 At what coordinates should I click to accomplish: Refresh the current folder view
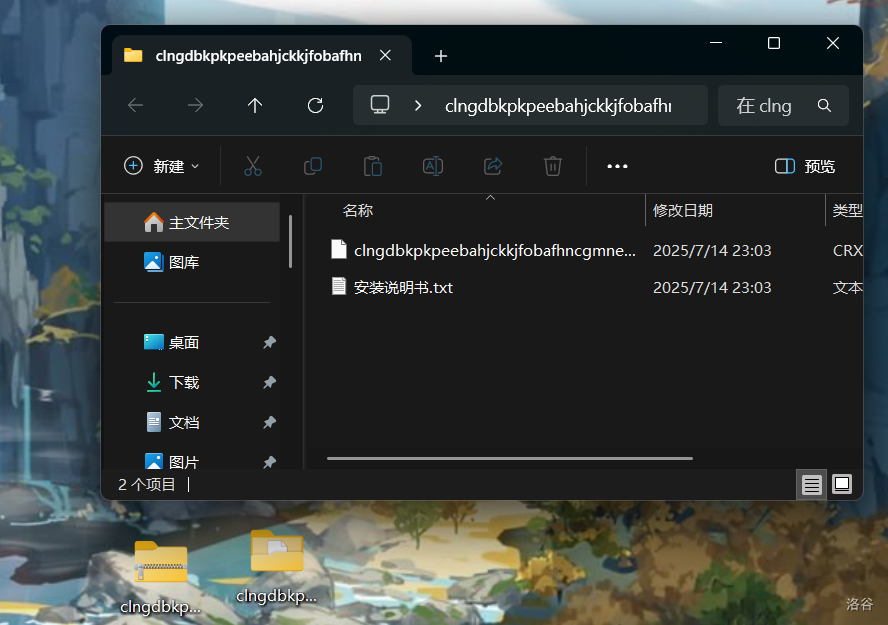pyautogui.click(x=315, y=105)
